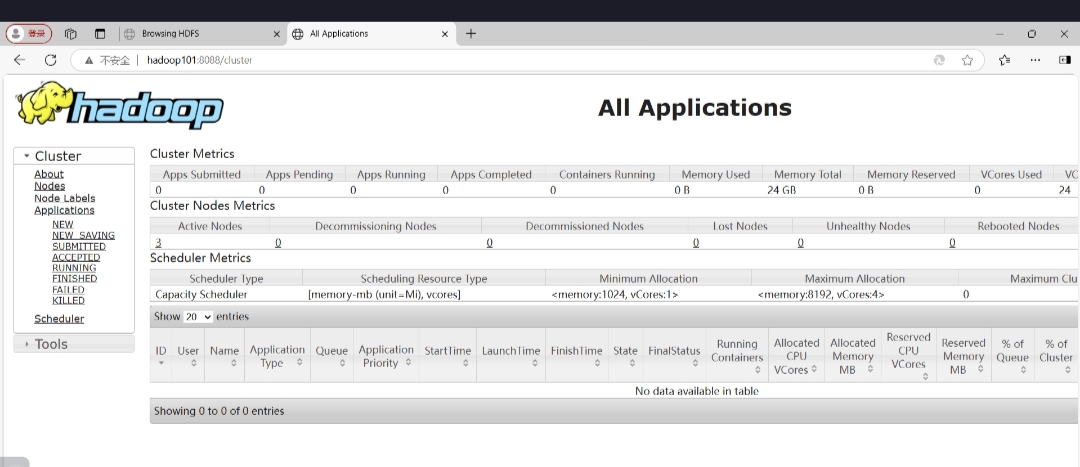Select the All Applications tab
The height and width of the screenshot is (467, 1080).
[371, 33]
